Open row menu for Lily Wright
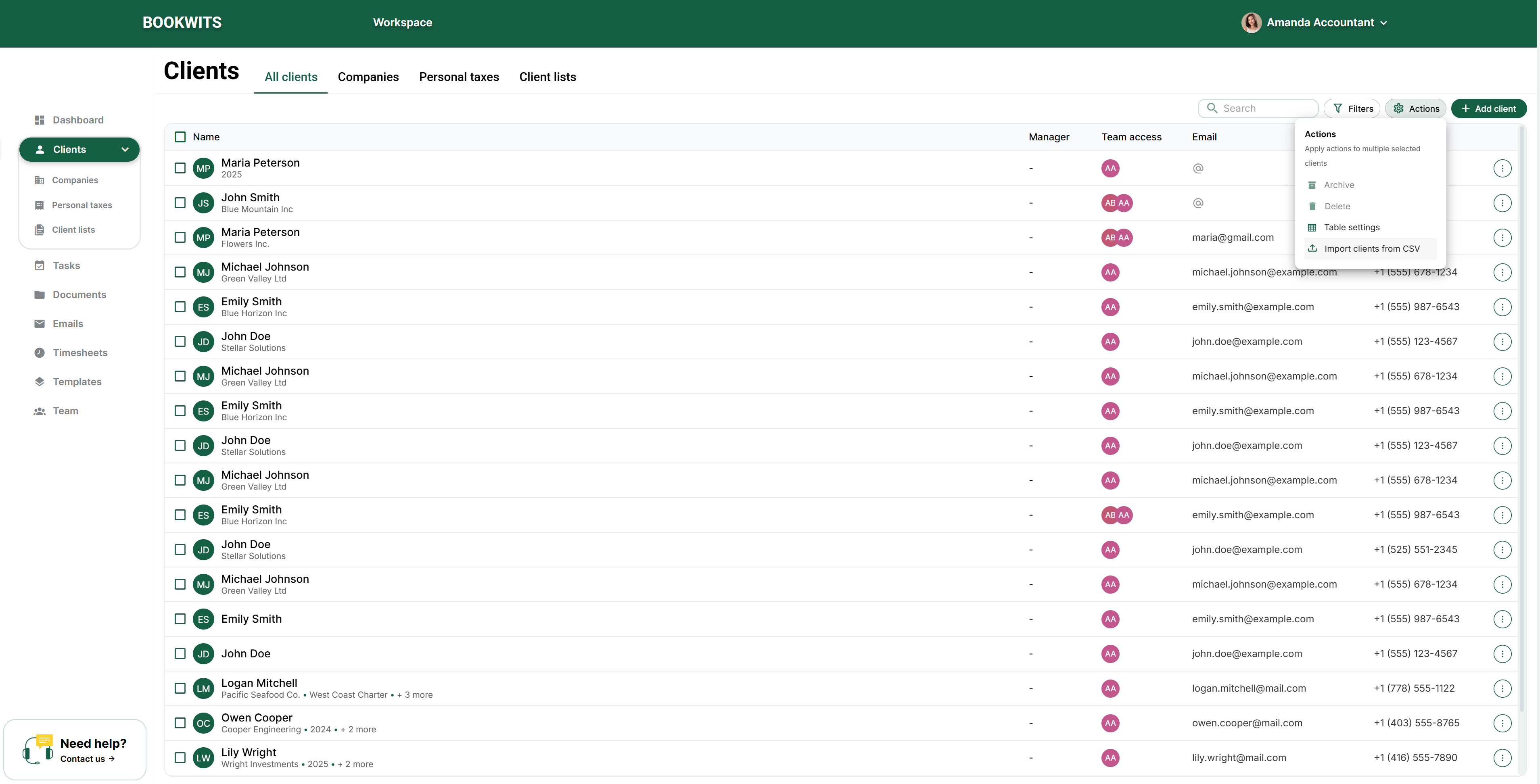Image resolution: width=1540 pixels, height=784 pixels. [x=1502, y=758]
